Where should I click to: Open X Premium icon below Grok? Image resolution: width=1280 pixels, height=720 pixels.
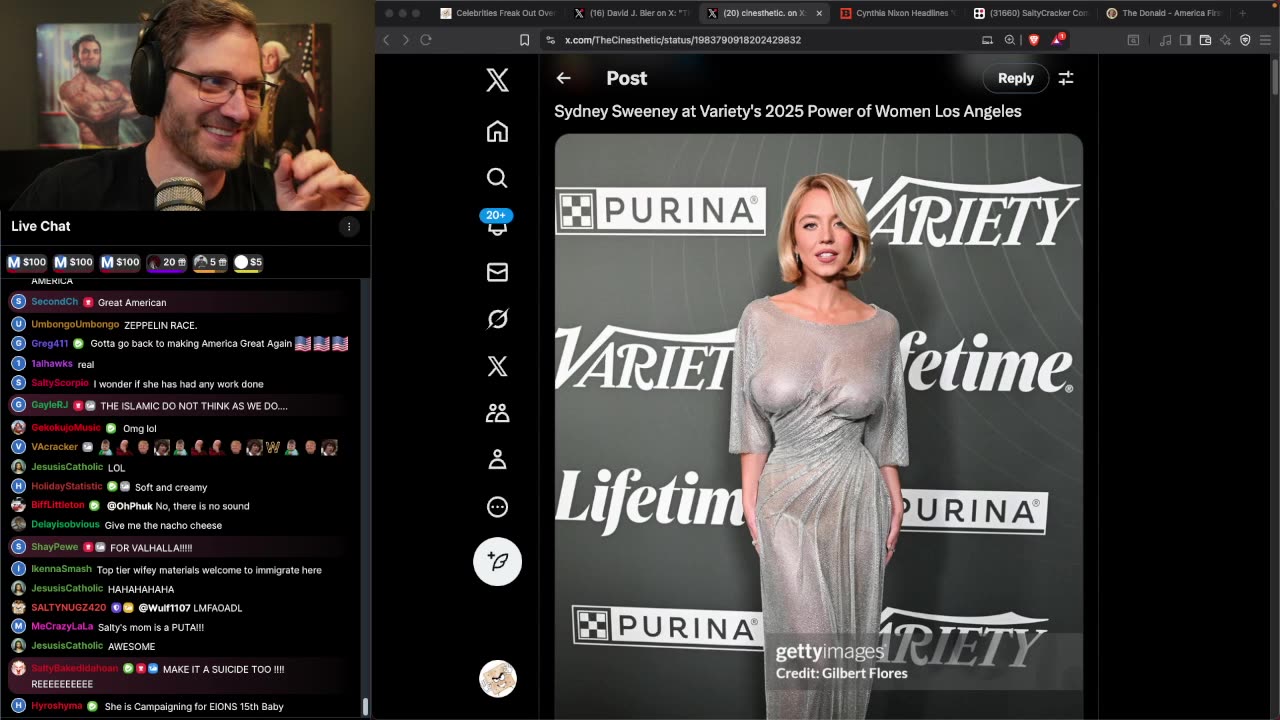pyautogui.click(x=497, y=366)
